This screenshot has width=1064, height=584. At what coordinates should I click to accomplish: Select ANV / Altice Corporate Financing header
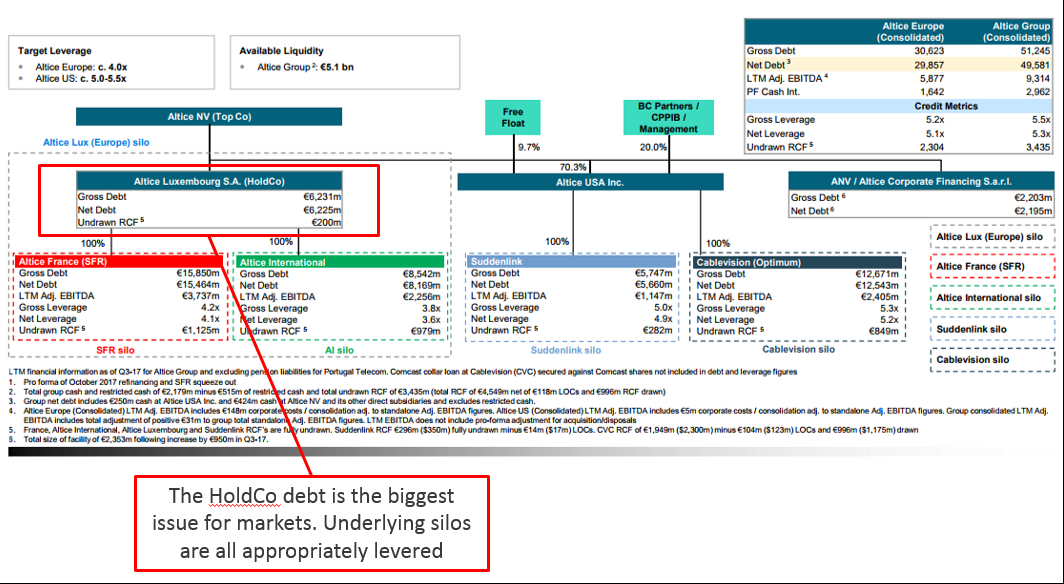pos(921,181)
